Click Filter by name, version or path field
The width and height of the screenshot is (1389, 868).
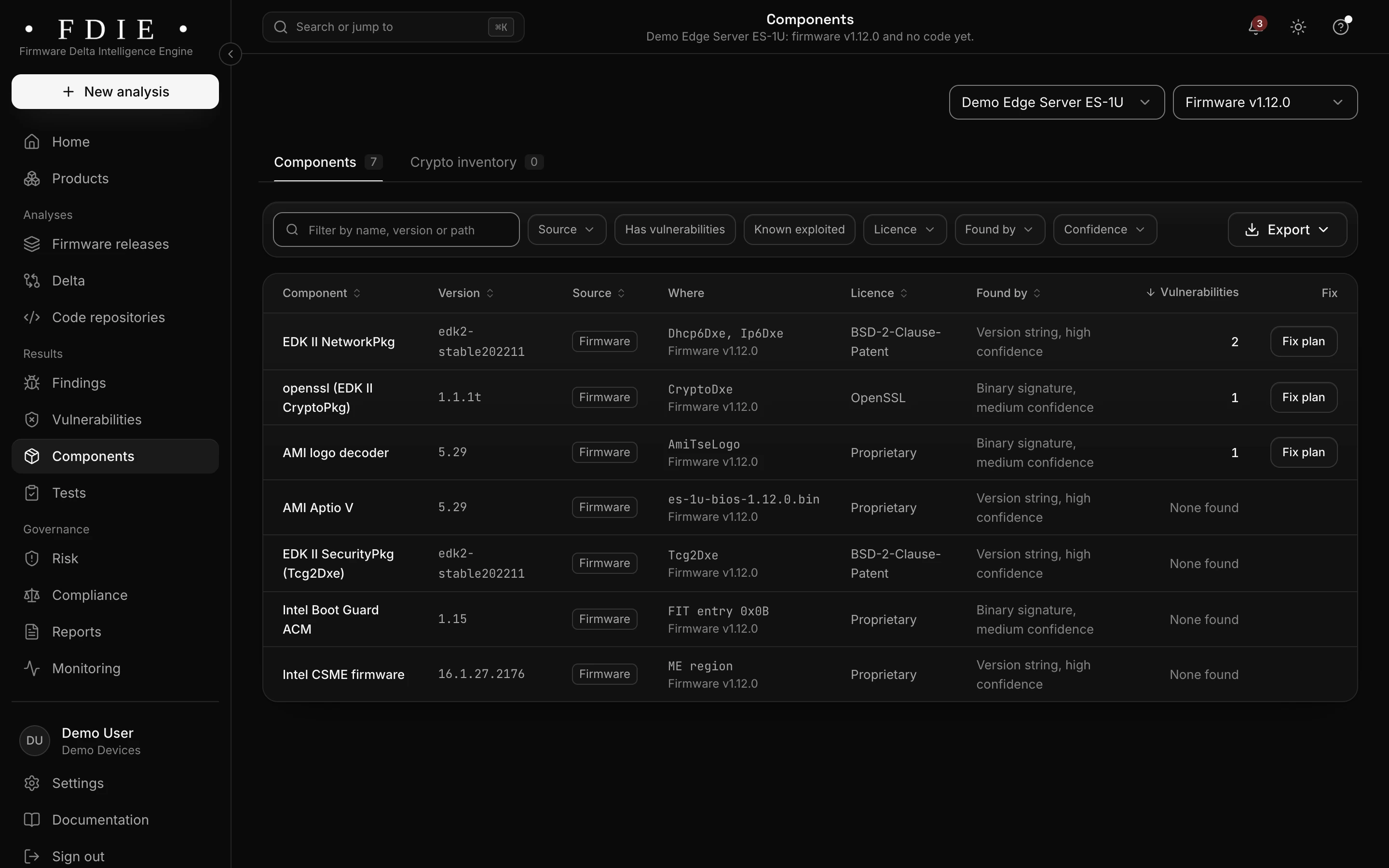396,230
